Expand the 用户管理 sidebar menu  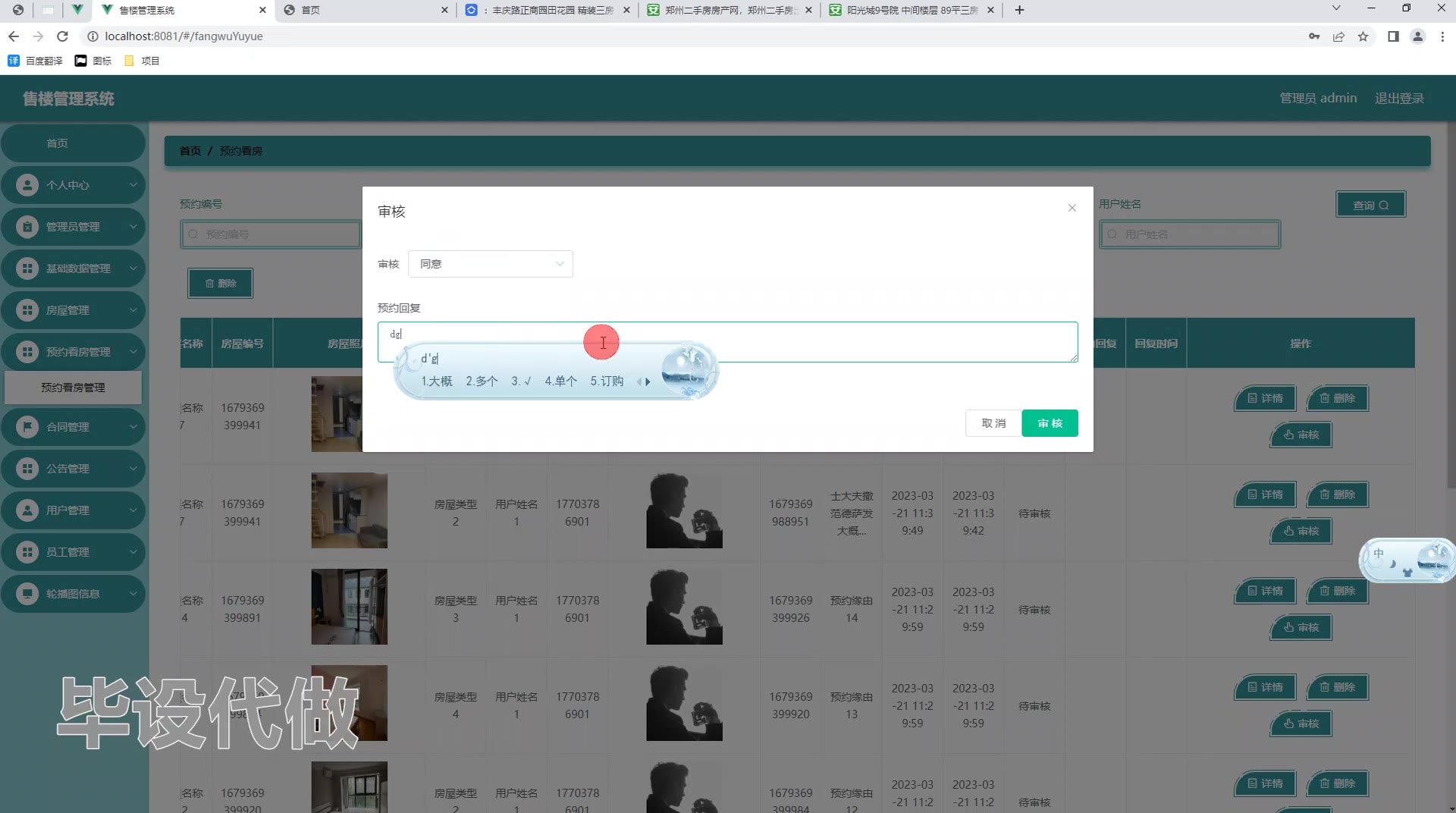coord(73,510)
